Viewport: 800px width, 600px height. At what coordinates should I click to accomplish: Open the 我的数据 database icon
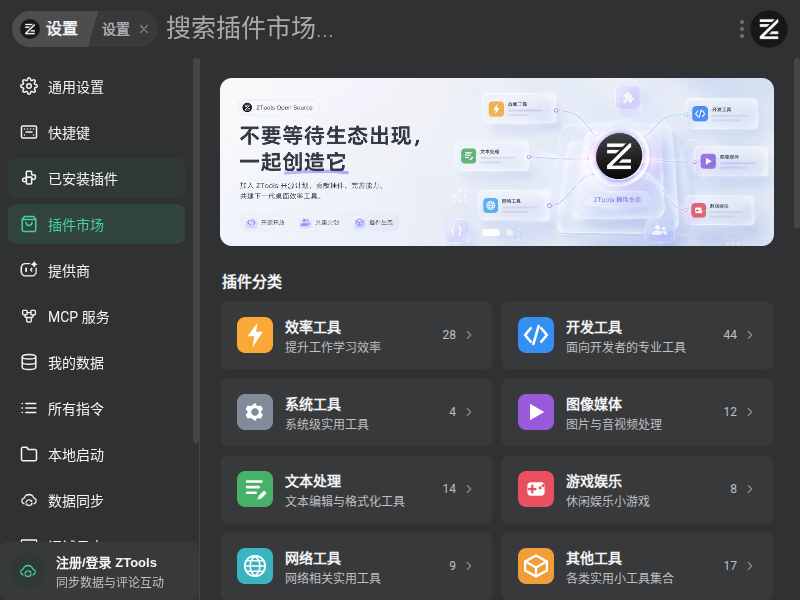[29, 362]
